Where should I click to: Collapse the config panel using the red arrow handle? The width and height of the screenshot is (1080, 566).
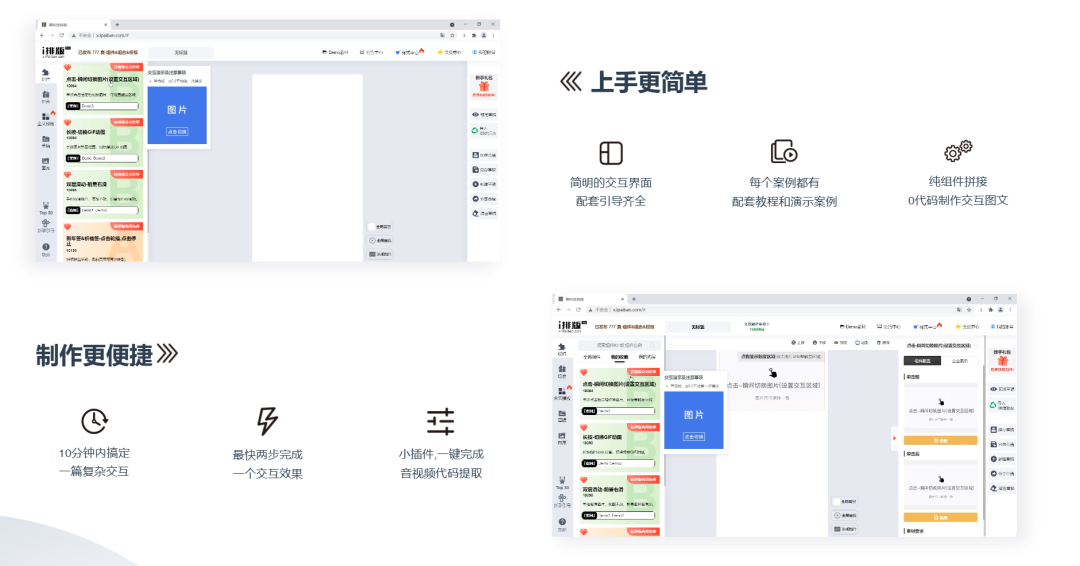[x=893, y=438]
